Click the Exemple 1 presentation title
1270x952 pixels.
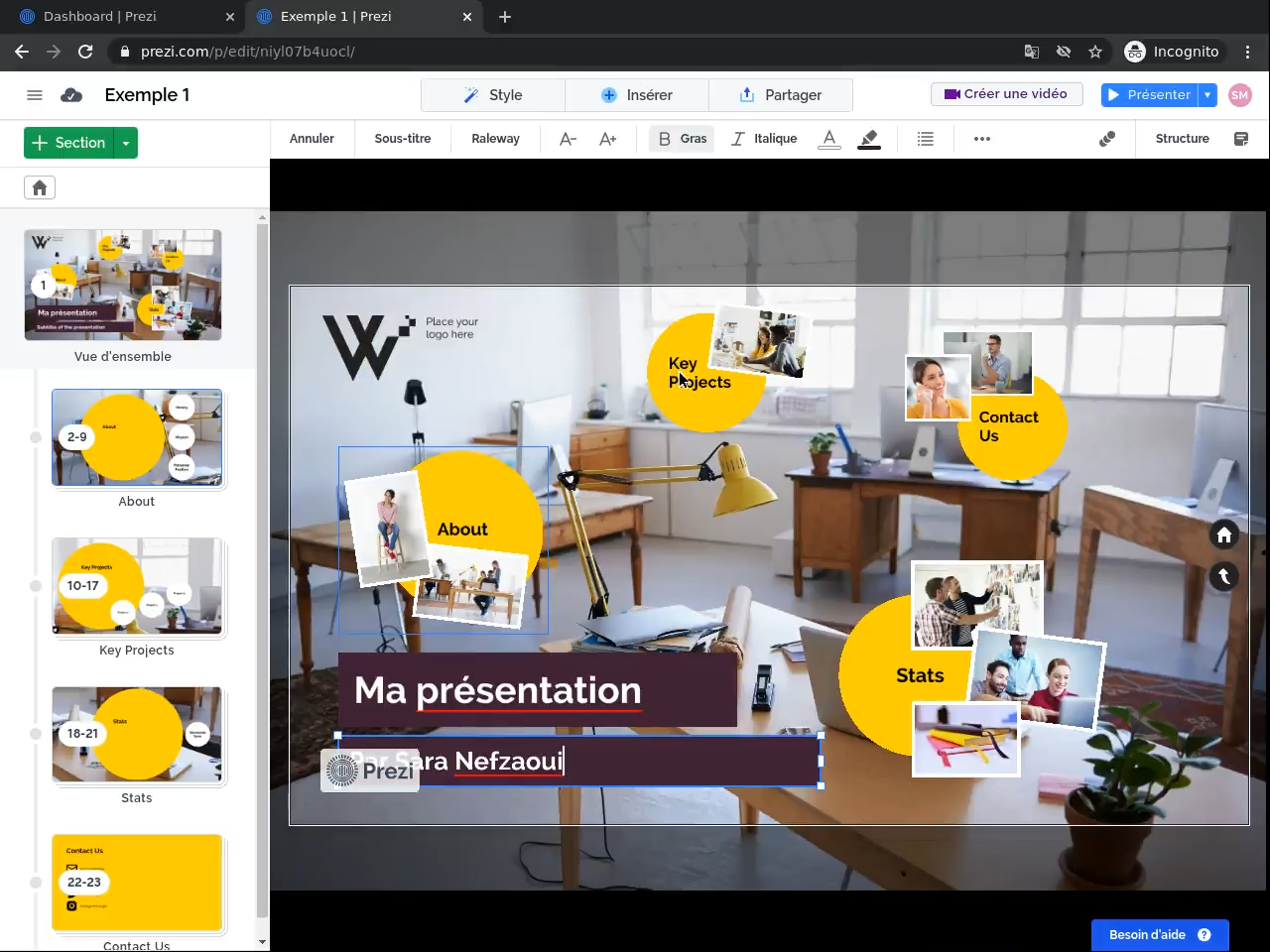pyautogui.click(x=147, y=95)
